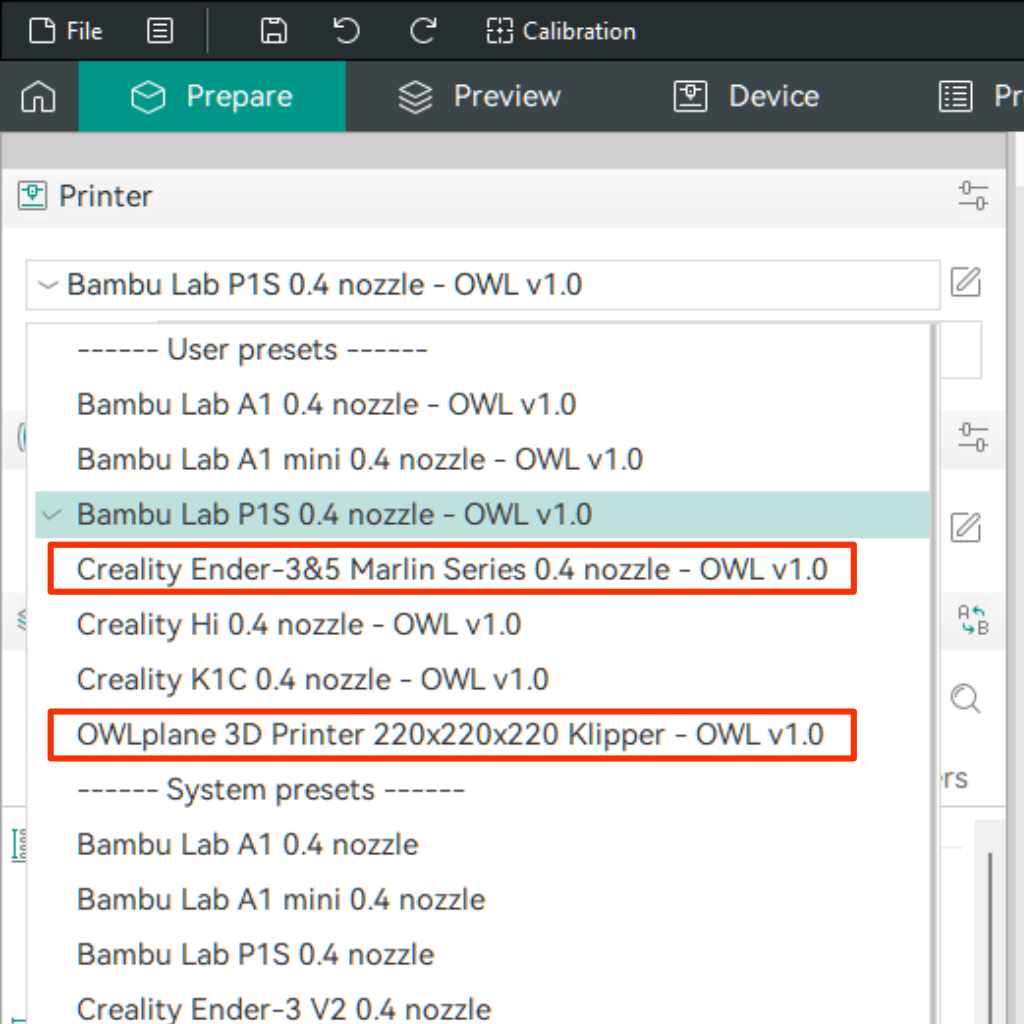Viewport: 1024px width, 1024px height.
Task: Open the hamburger menu icon beside File
Action: [159, 31]
